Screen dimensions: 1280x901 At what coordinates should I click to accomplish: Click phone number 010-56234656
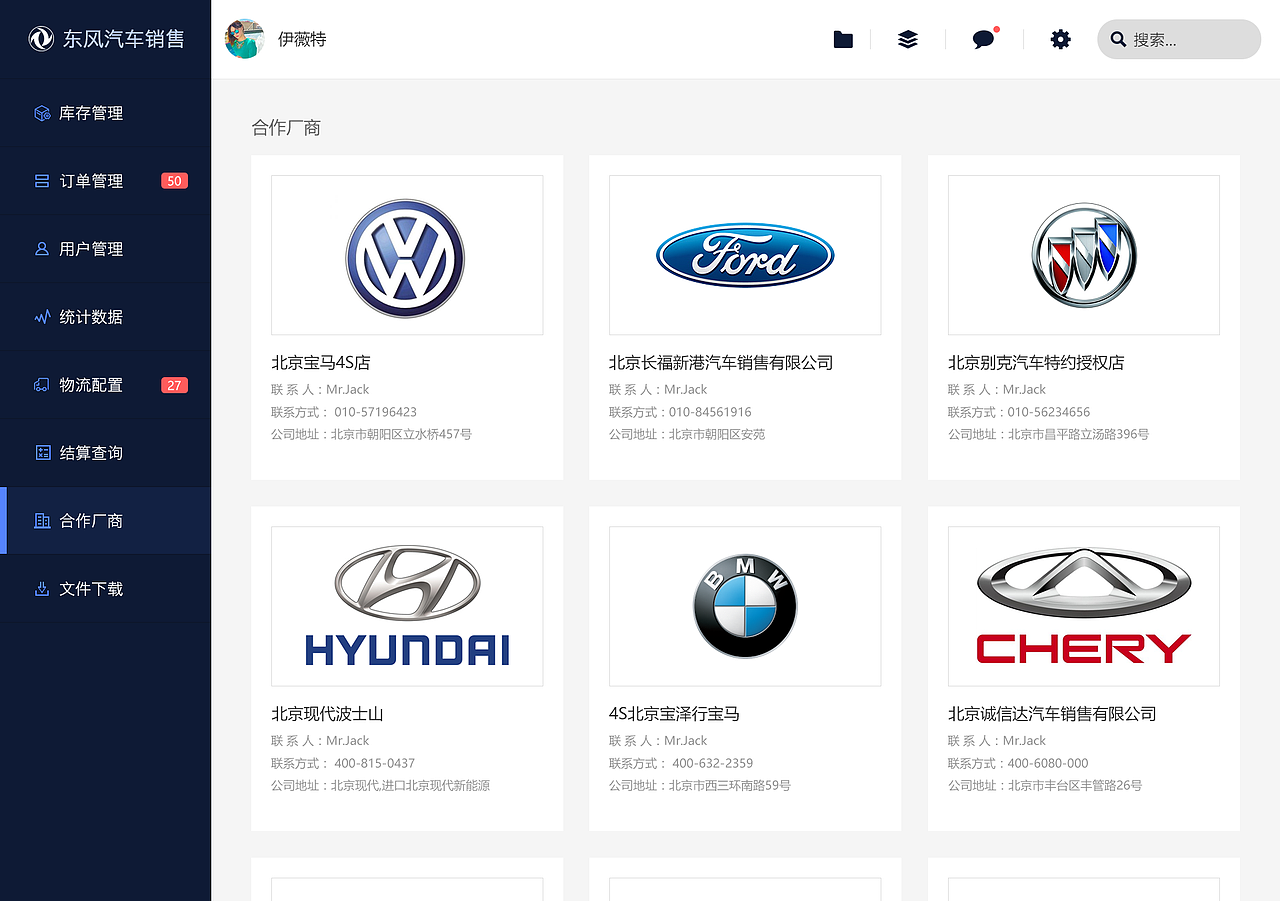tap(1049, 412)
